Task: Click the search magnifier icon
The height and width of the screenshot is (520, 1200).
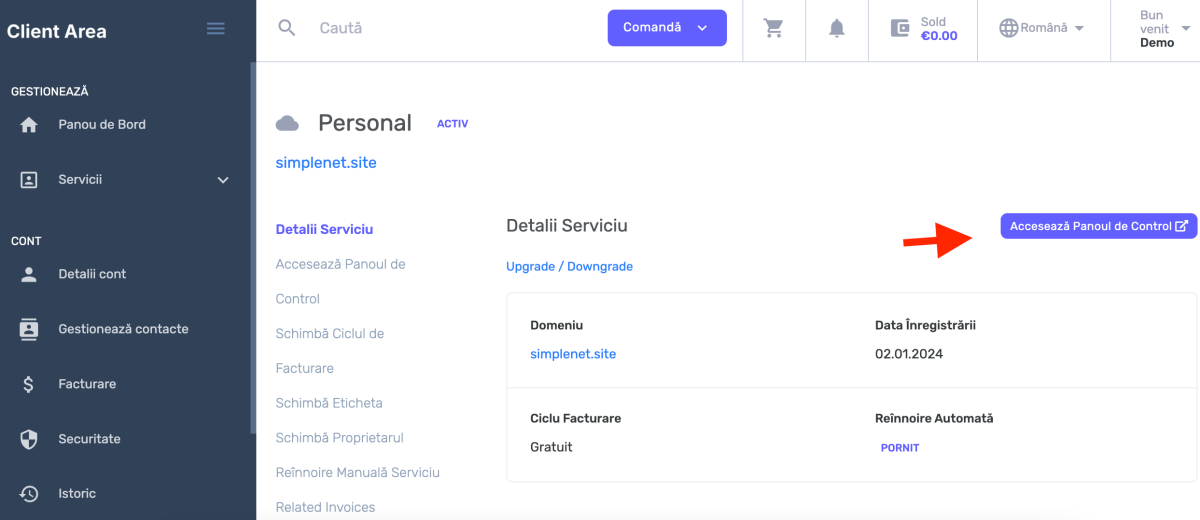Action: tap(287, 28)
